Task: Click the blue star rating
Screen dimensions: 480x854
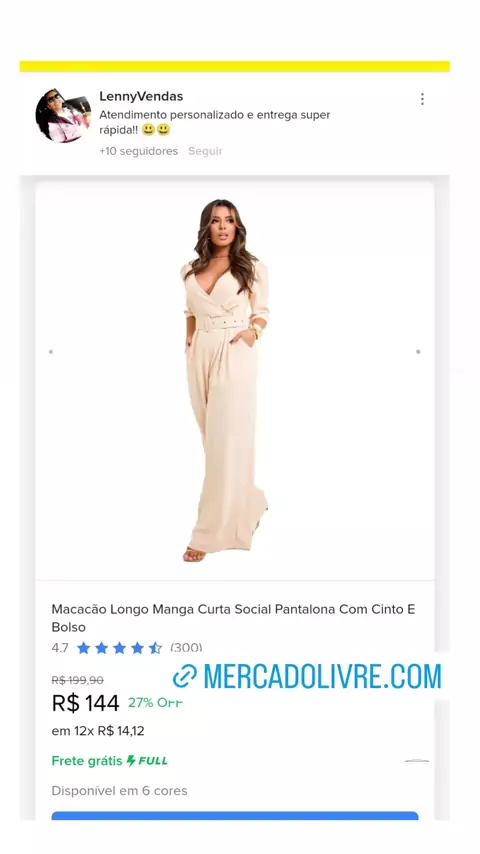Action: tap(119, 648)
